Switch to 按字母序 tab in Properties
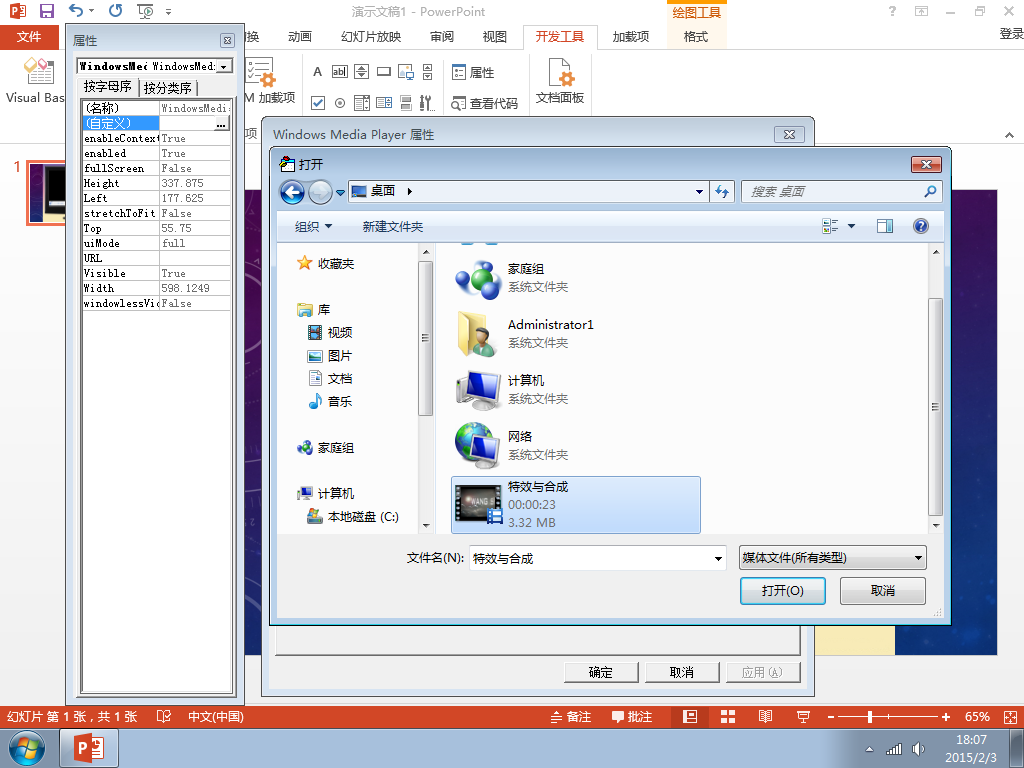 [x=108, y=86]
